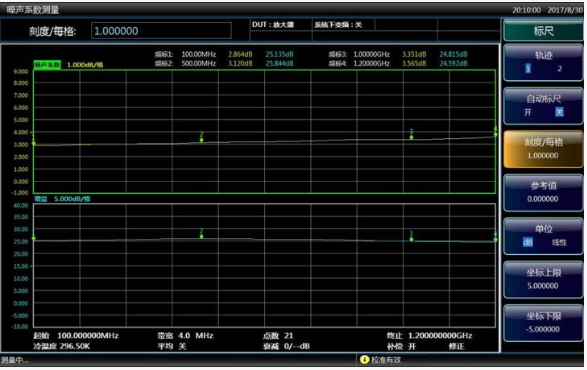The width and height of the screenshot is (587, 370).
Task: Click the cold temperature 296.50K value
Action: pos(75,346)
